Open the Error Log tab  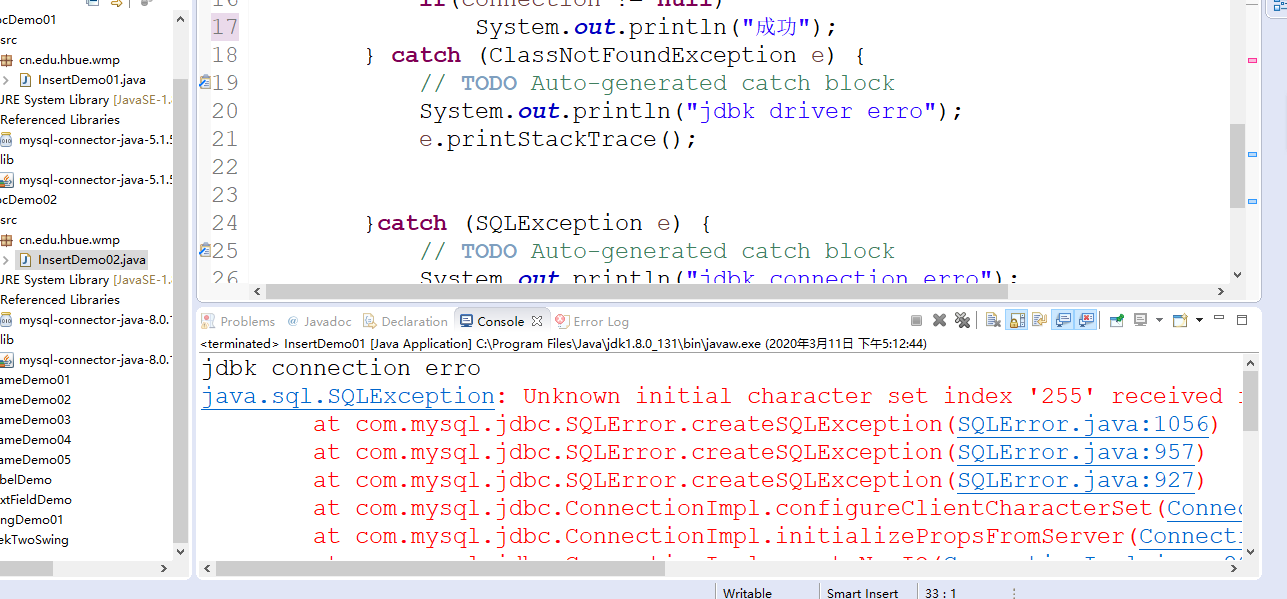(x=592, y=321)
